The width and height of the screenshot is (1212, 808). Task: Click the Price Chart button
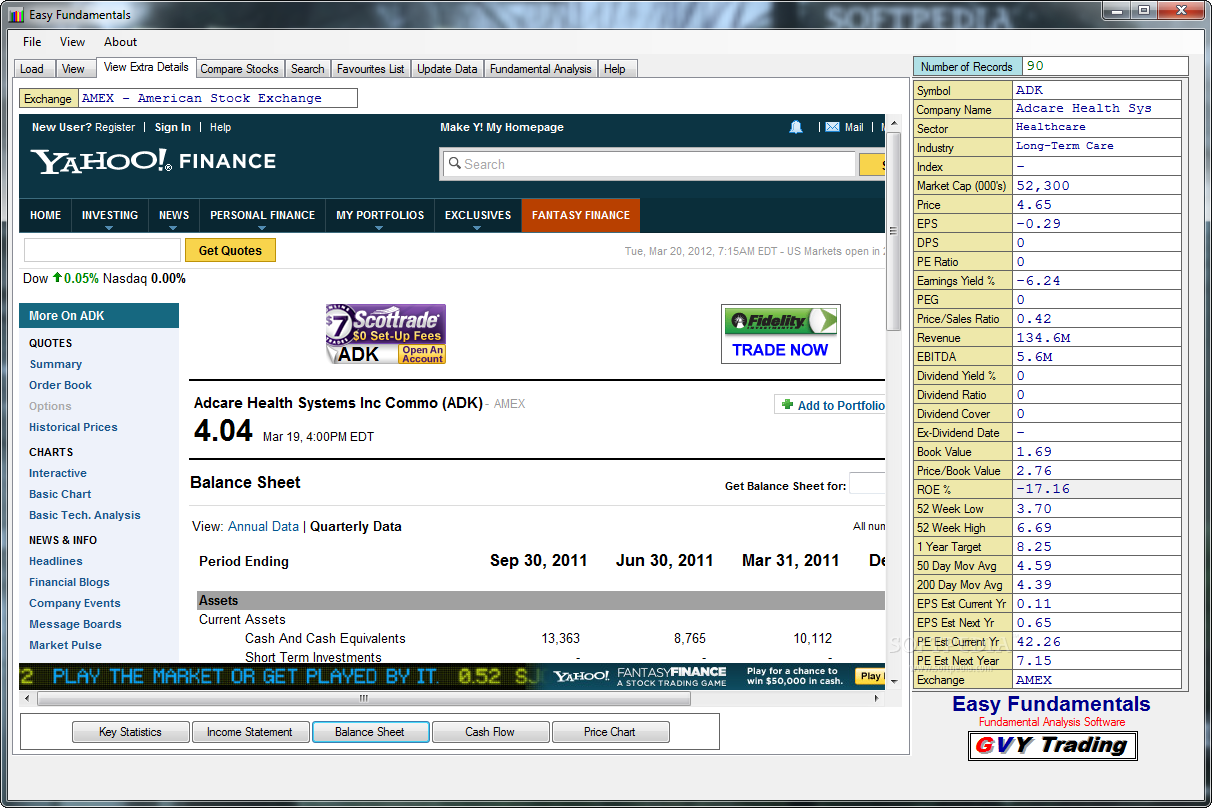tap(610, 732)
